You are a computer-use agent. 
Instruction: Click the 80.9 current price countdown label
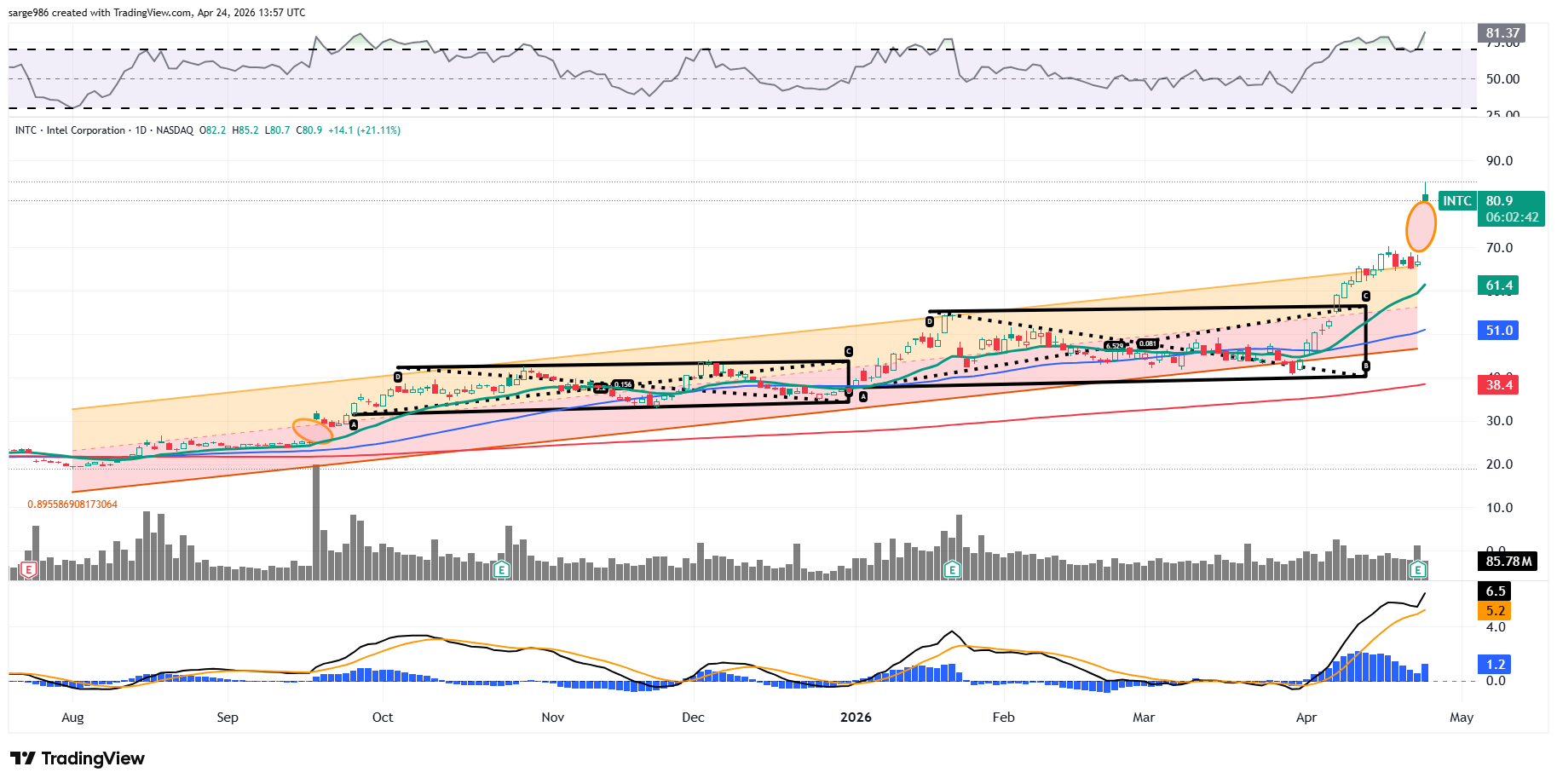click(1511, 209)
